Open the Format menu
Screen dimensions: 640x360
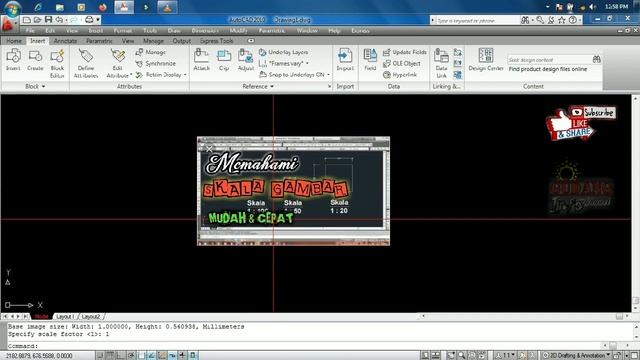tap(122, 31)
